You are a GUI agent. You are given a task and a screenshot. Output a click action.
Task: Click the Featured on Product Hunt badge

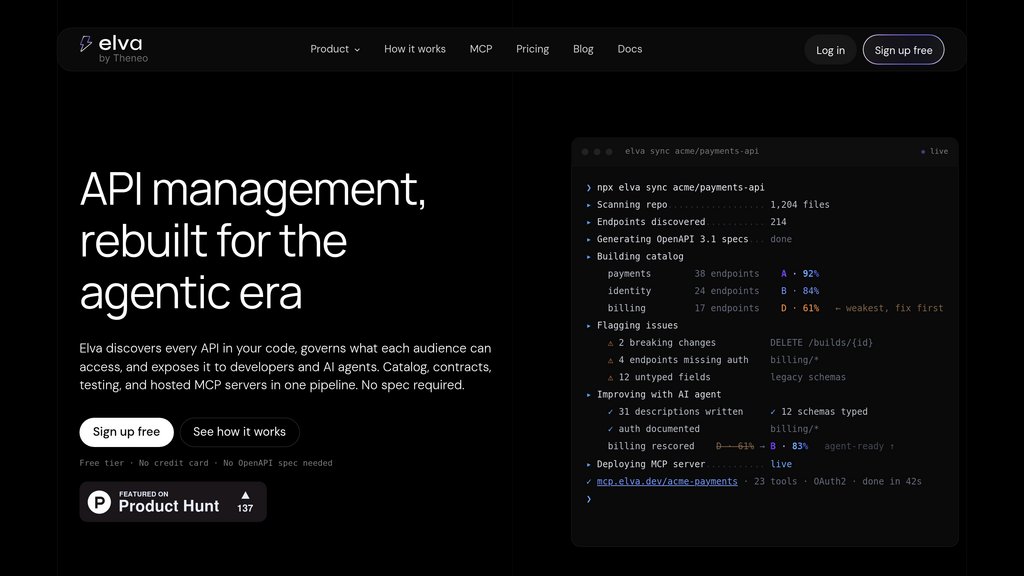point(173,502)
